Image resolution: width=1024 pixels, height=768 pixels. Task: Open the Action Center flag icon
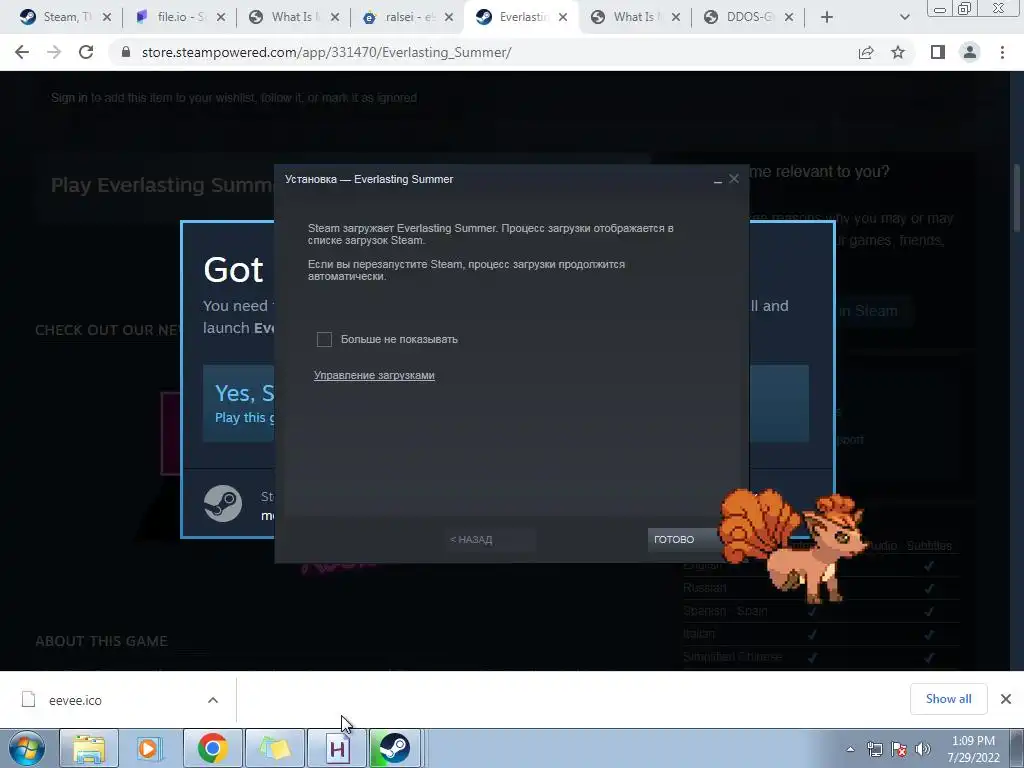point(899,749)
